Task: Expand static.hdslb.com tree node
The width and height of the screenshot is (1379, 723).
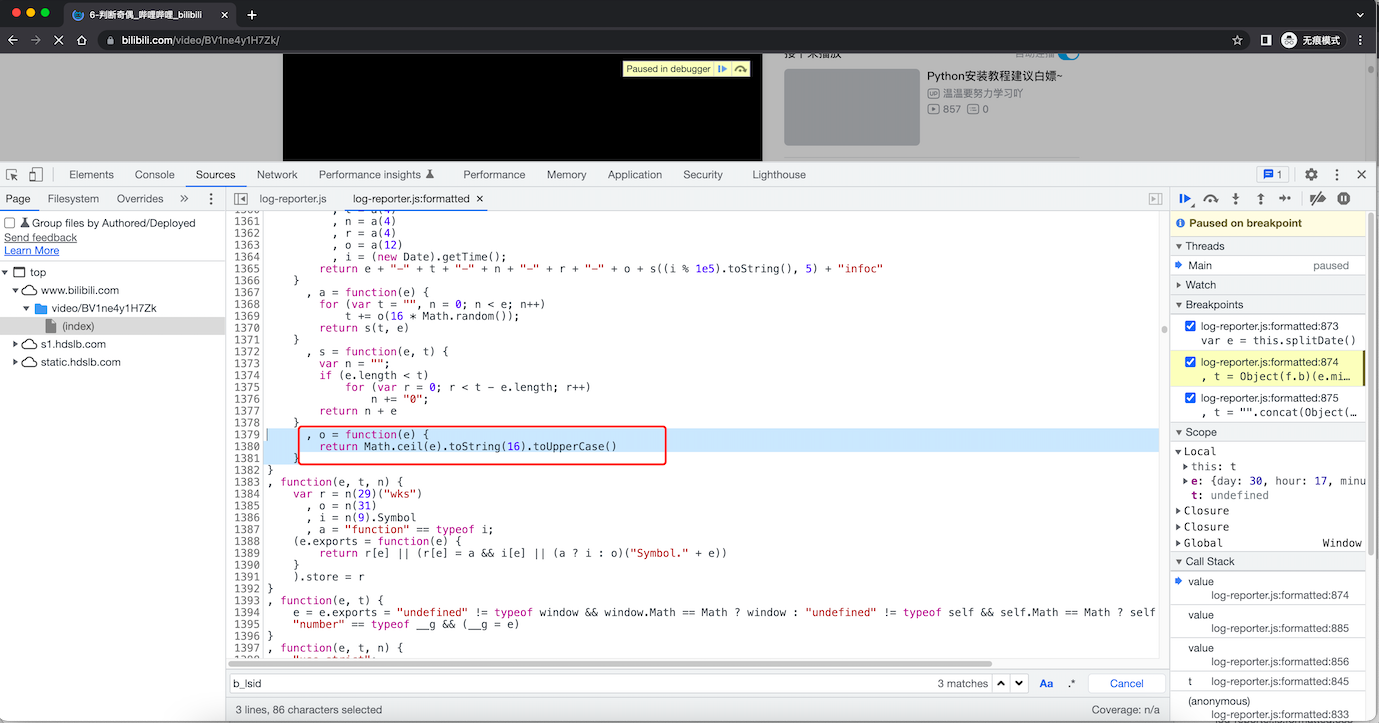Action: point(16,362)
